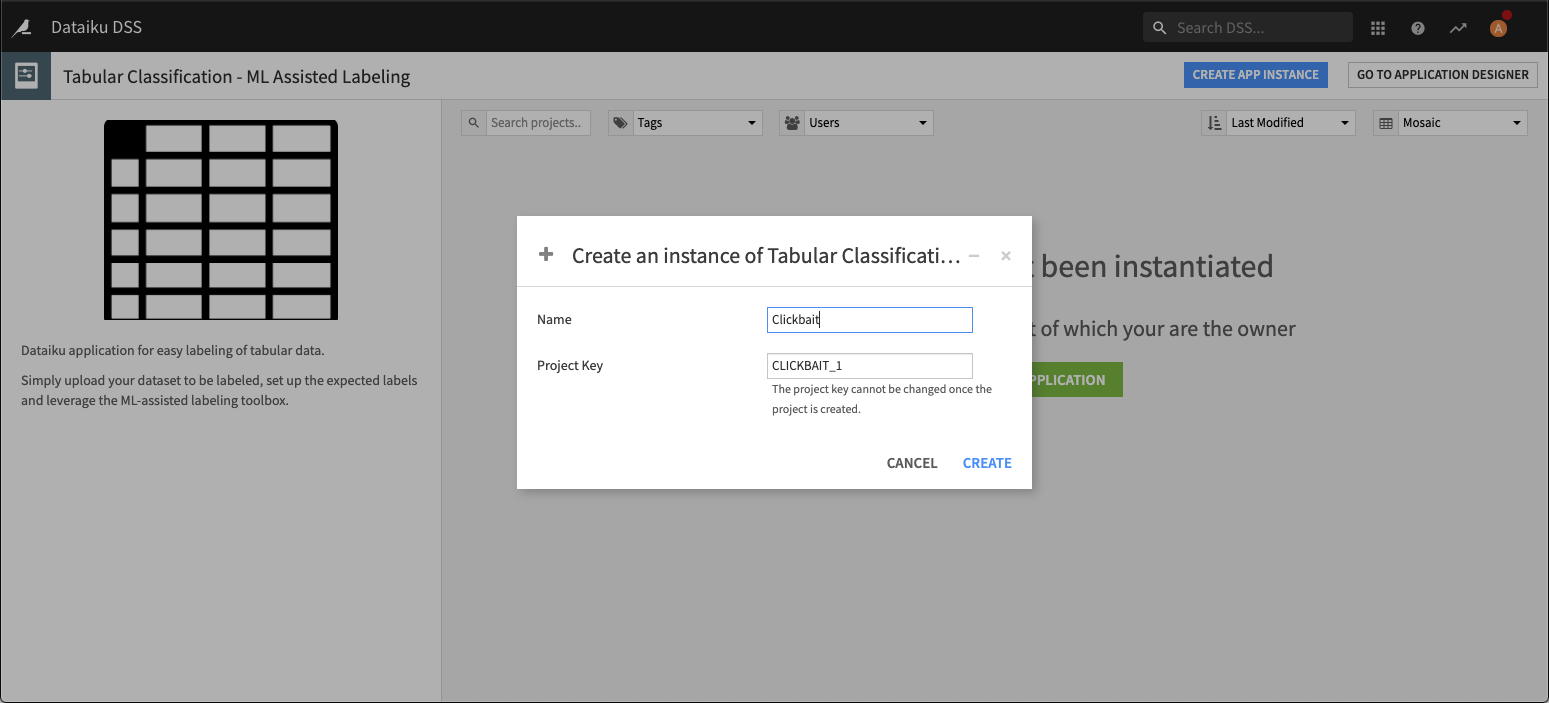The image size is (1549, 703).
Task: Click the tag icon of Tags filter
Action: pos(621,123)
